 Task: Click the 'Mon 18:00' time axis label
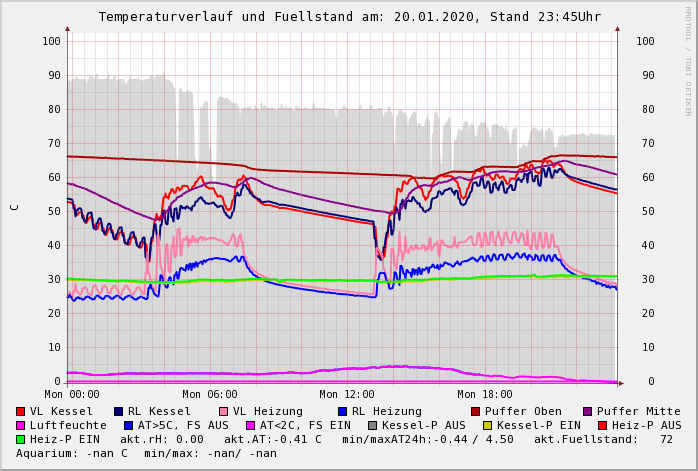[484, 394]
